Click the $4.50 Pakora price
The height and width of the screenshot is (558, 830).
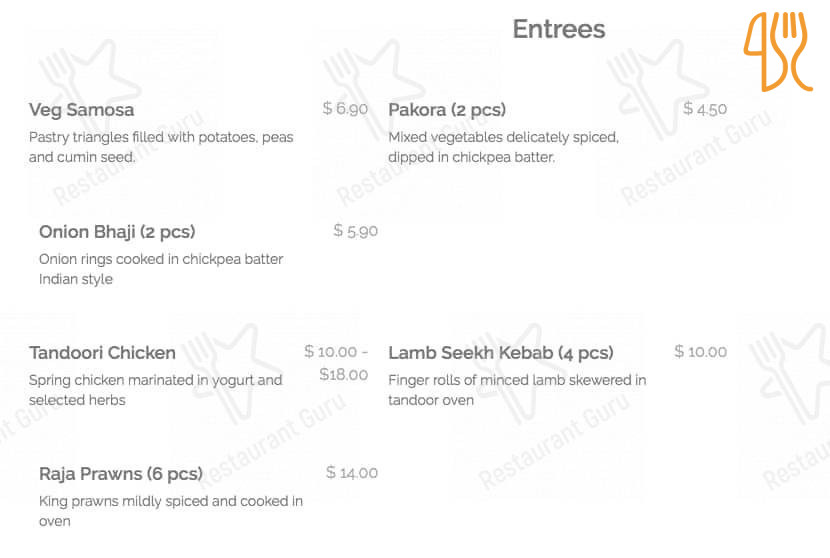(x=705, y=109)
